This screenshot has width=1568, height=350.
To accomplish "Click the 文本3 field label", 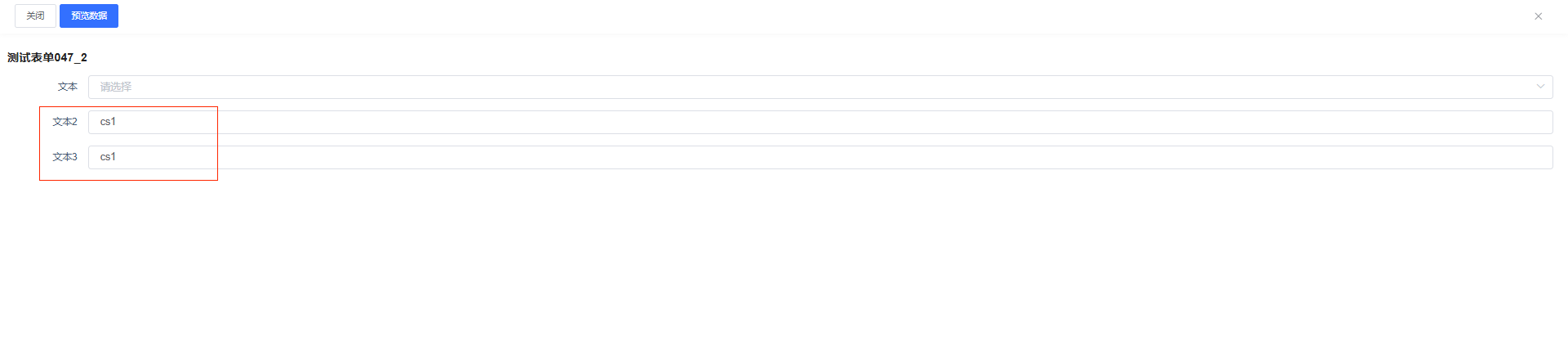I will click(x=65, y=157).
